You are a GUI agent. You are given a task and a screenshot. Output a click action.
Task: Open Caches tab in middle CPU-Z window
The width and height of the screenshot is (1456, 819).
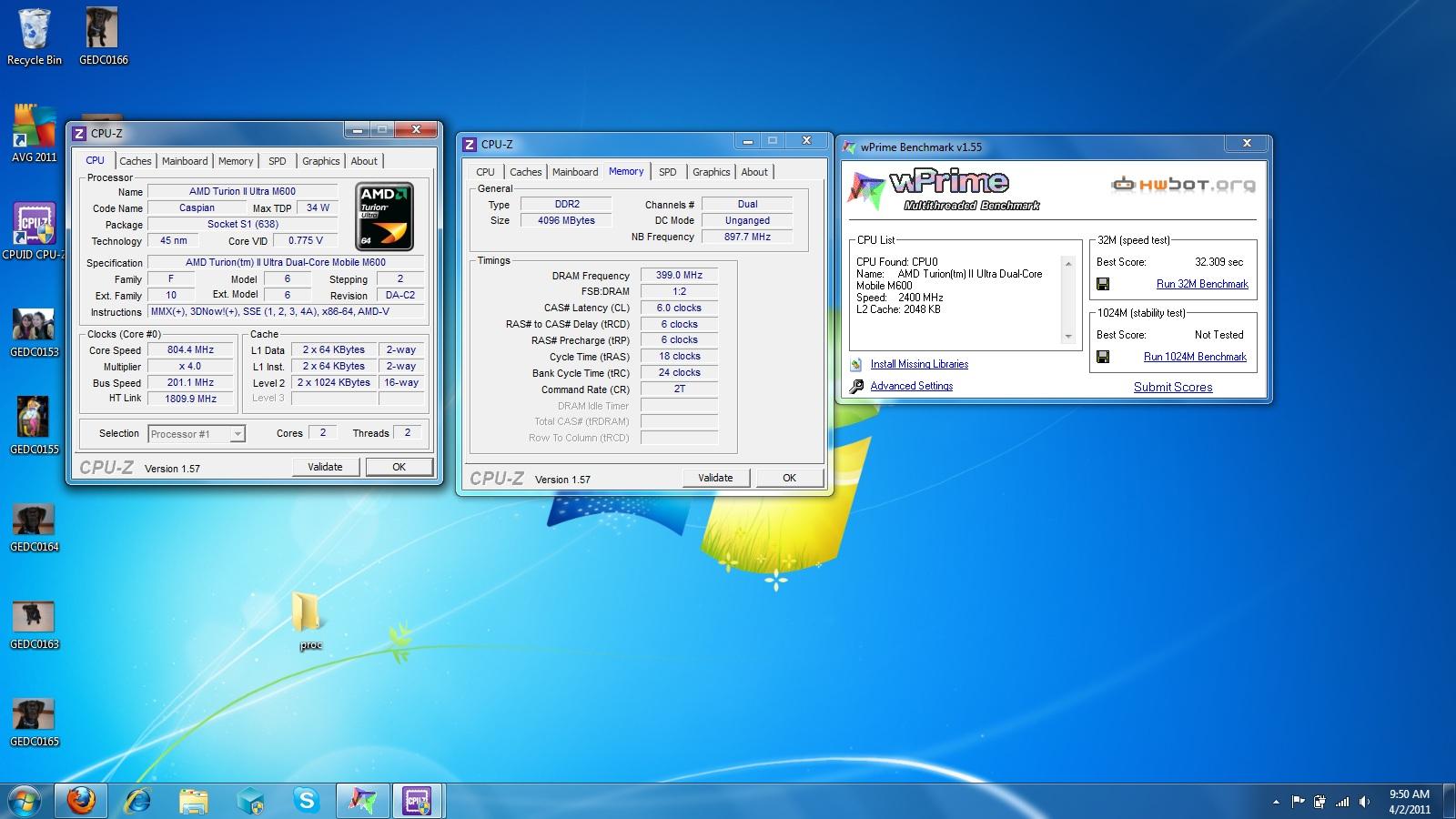526,172
